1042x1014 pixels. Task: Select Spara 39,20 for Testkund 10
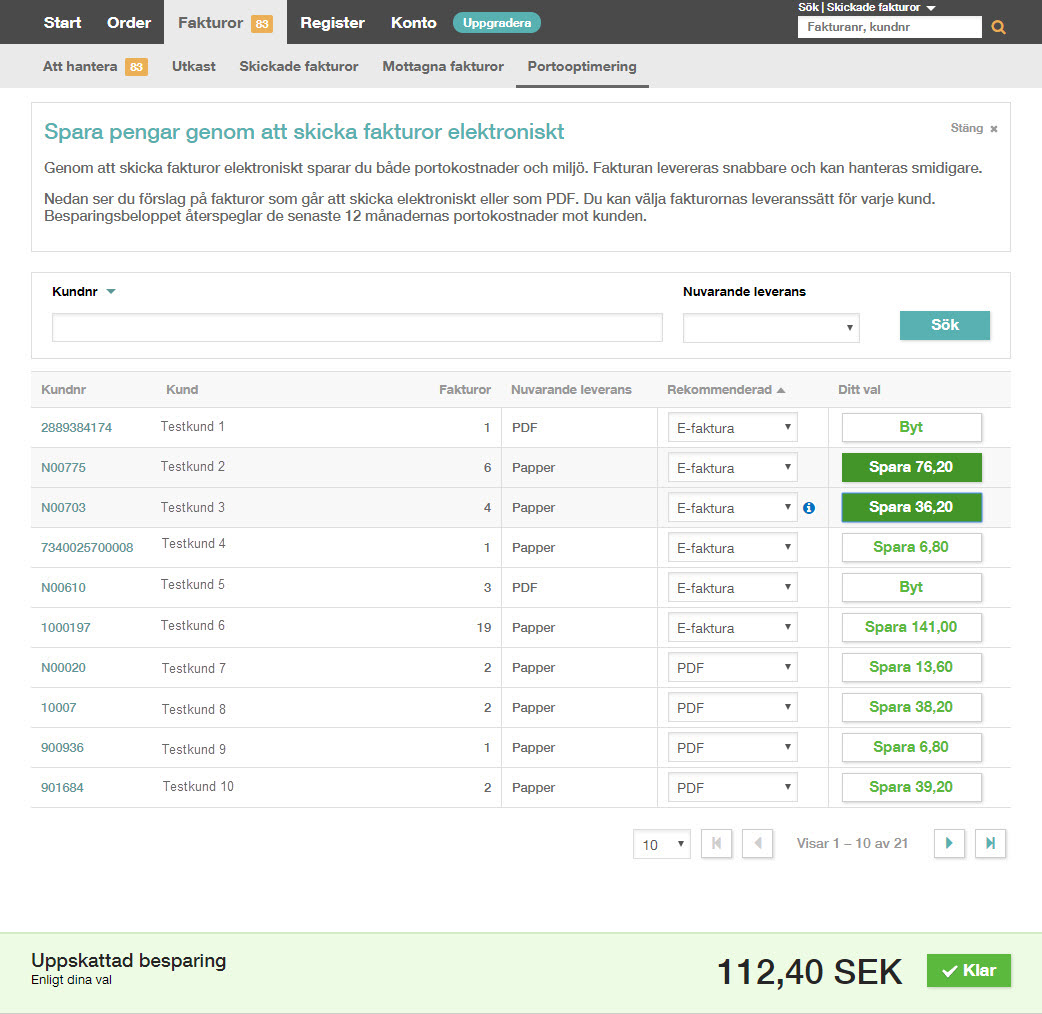click(x=911, y=787)
